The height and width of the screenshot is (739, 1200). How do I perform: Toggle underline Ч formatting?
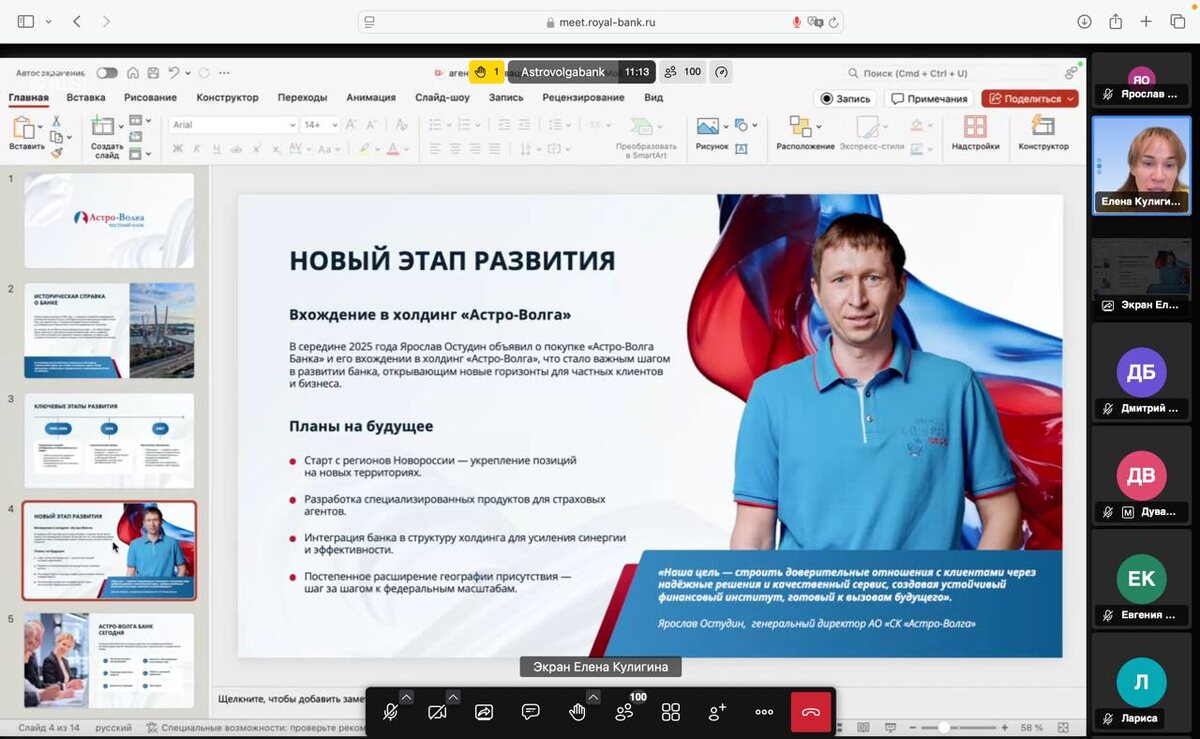pyautogui.click(x=216, y=149)
